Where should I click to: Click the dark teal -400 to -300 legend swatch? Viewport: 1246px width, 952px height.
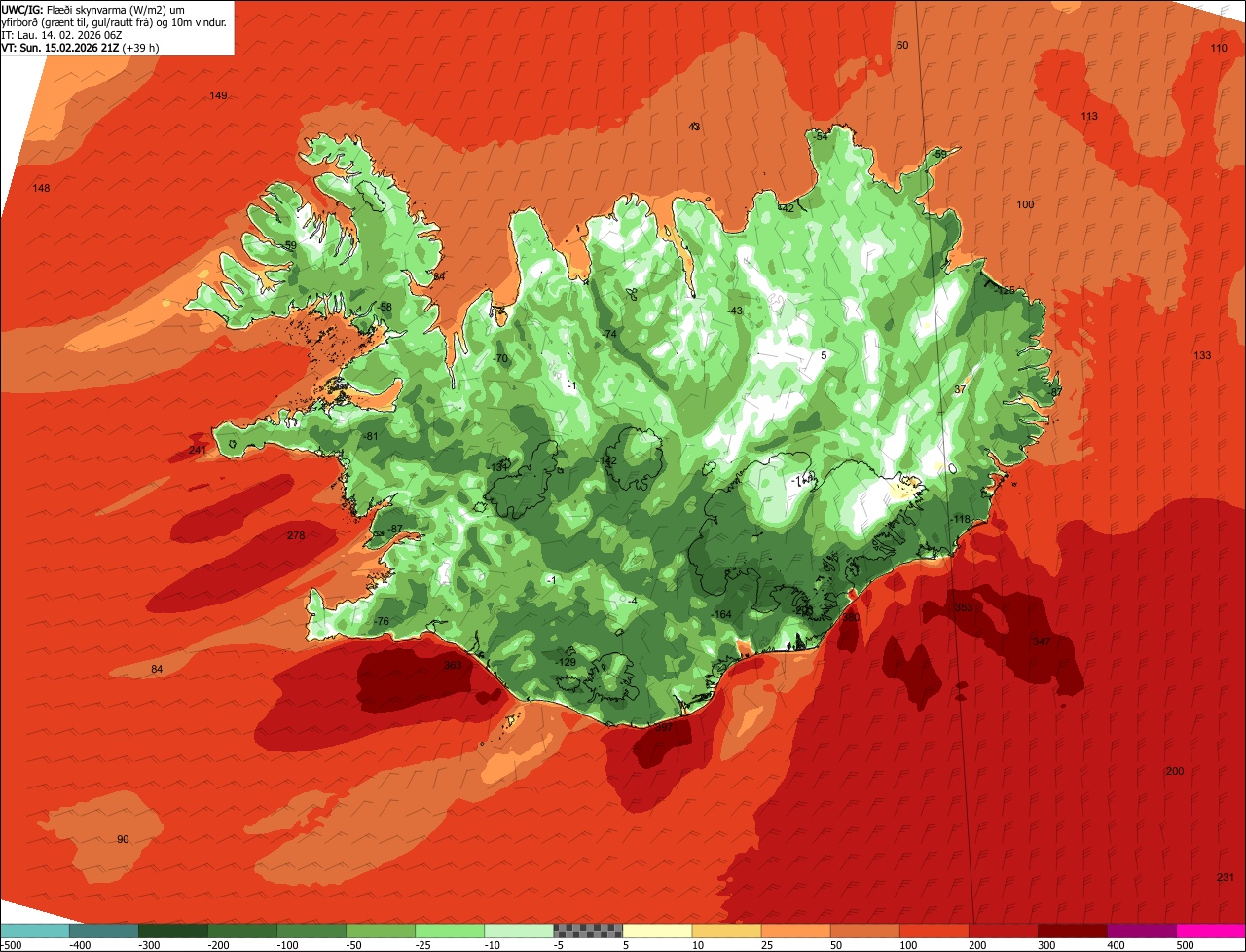104,931
